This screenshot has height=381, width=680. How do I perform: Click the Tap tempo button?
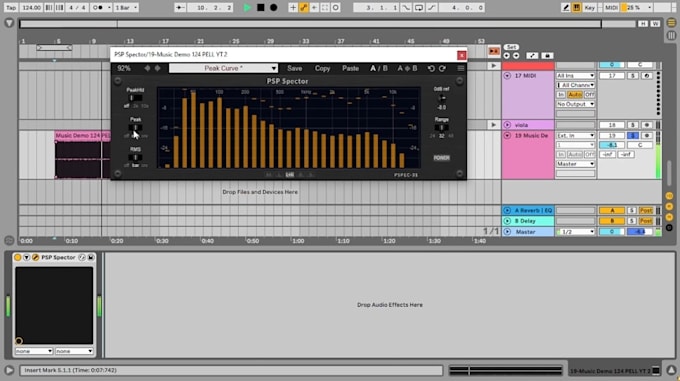point(11,7)
